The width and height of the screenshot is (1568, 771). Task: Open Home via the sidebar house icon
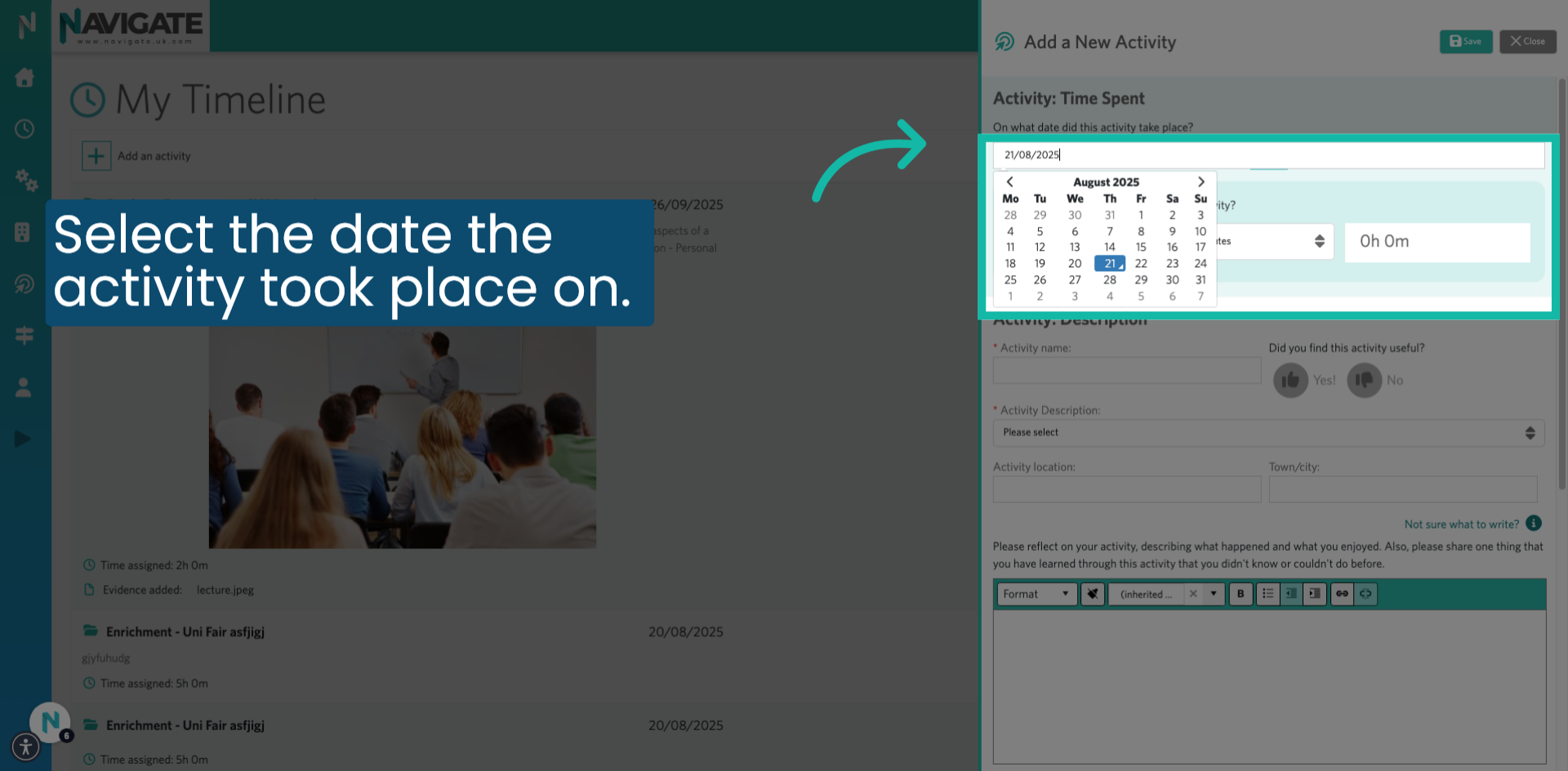coord(24,77)
